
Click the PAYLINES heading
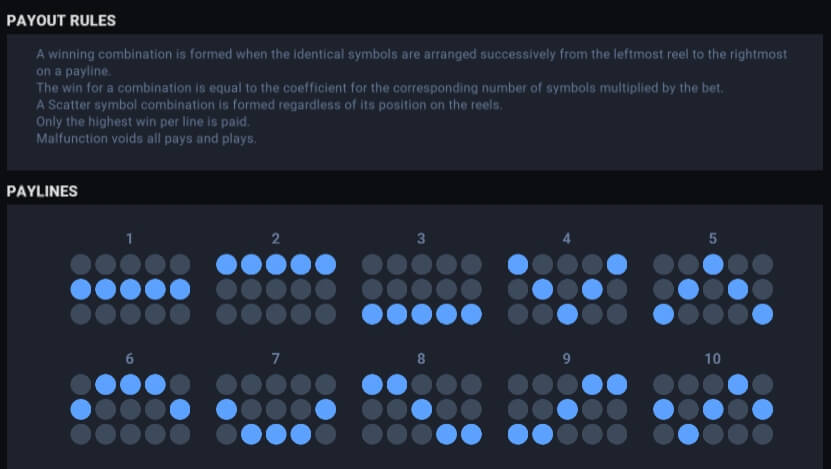42,191
